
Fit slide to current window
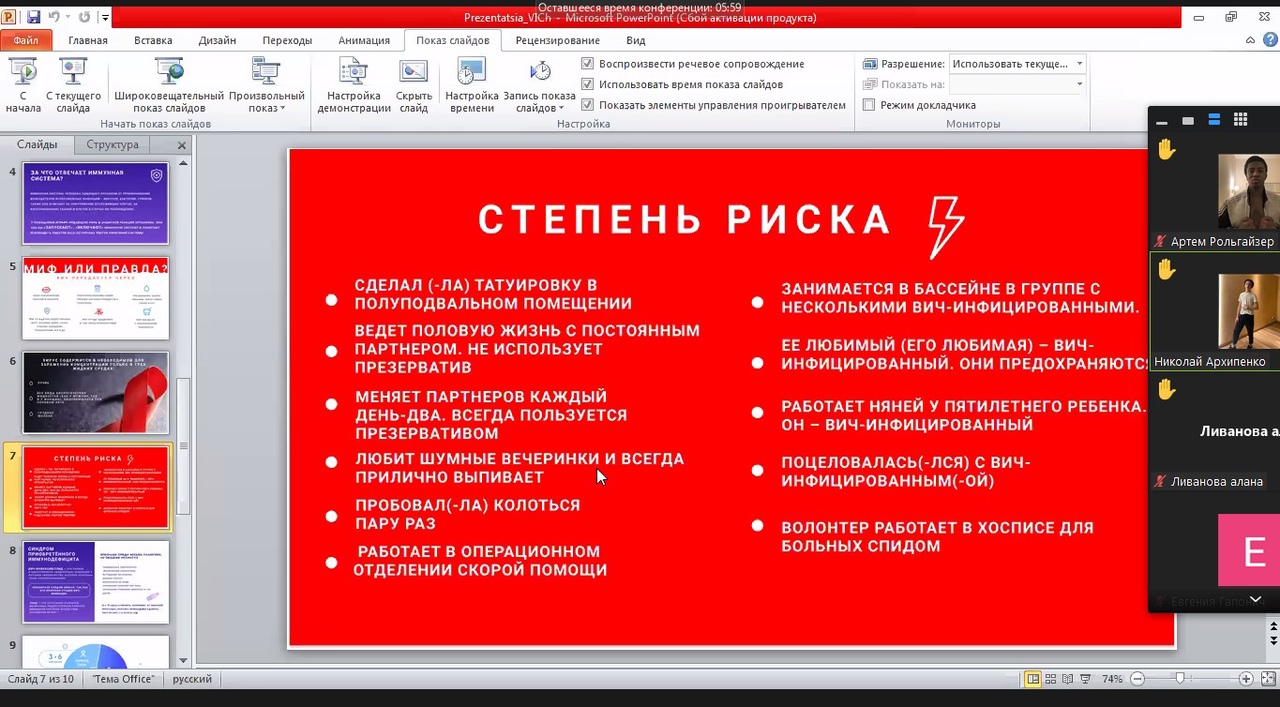point(1267,679)
